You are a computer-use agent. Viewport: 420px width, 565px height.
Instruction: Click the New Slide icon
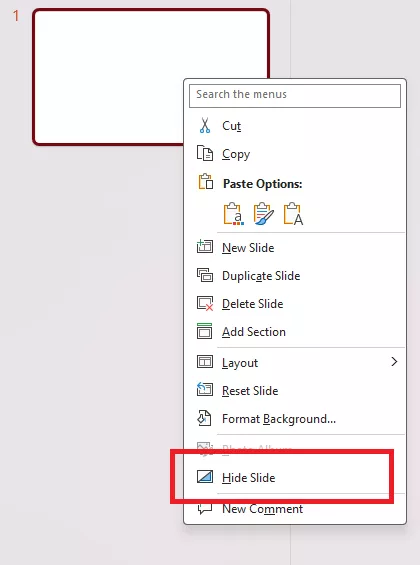205,247
